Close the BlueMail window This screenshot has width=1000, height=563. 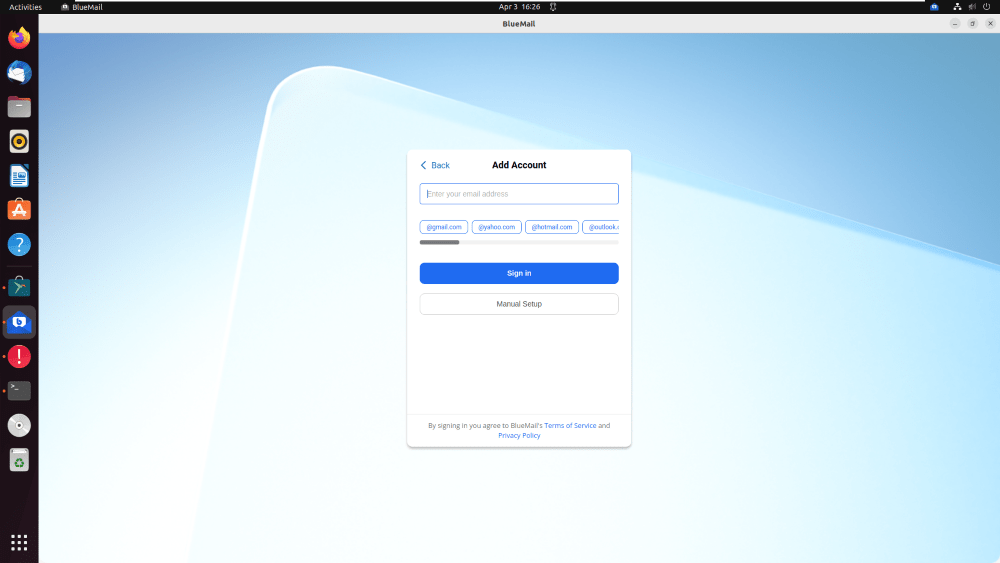pyautogui.click(x=990, y=24)
